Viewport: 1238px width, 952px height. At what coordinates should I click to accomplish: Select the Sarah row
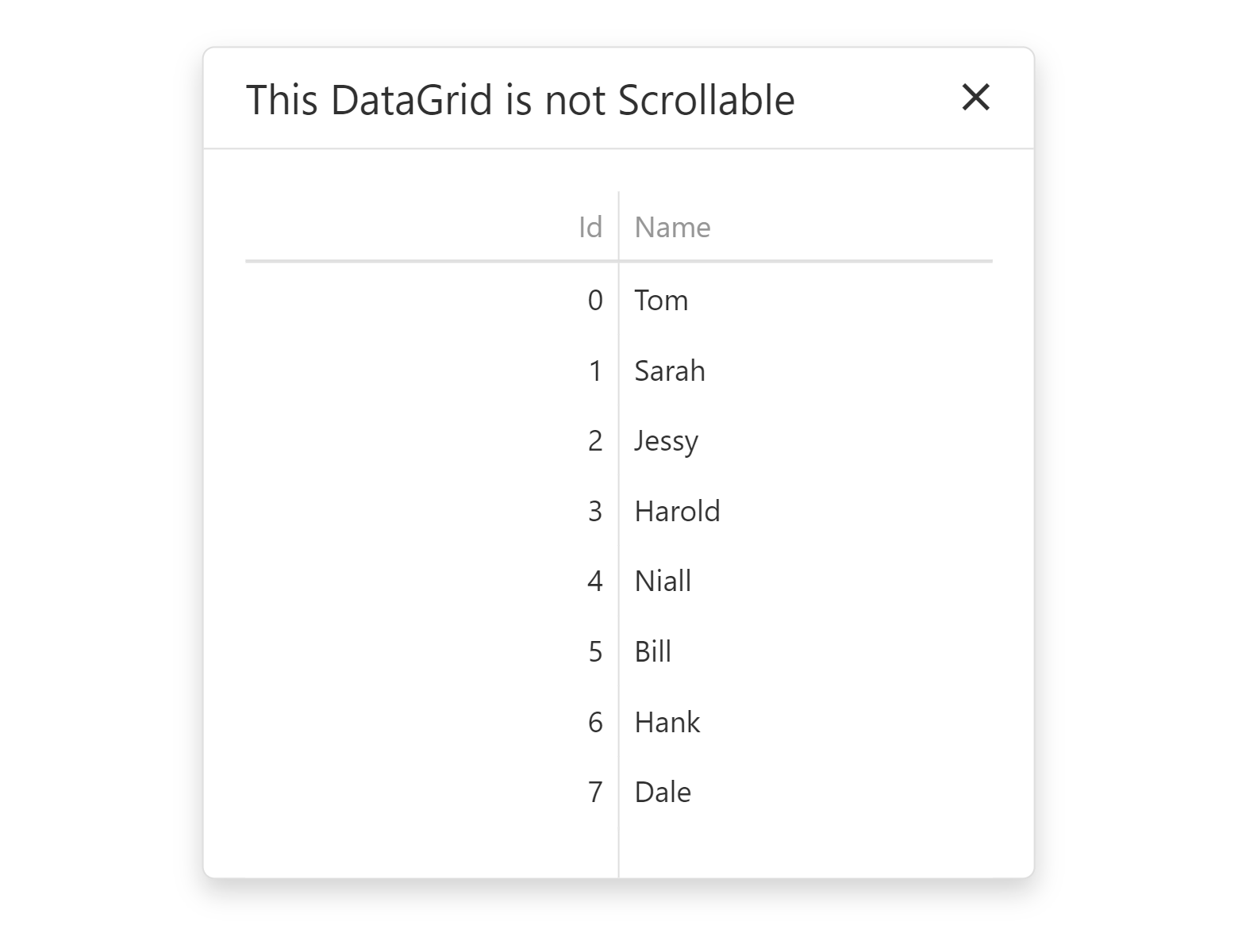coord(670,370)
